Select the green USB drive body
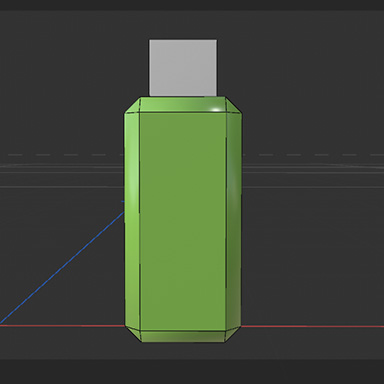 [x=183, y=220]
